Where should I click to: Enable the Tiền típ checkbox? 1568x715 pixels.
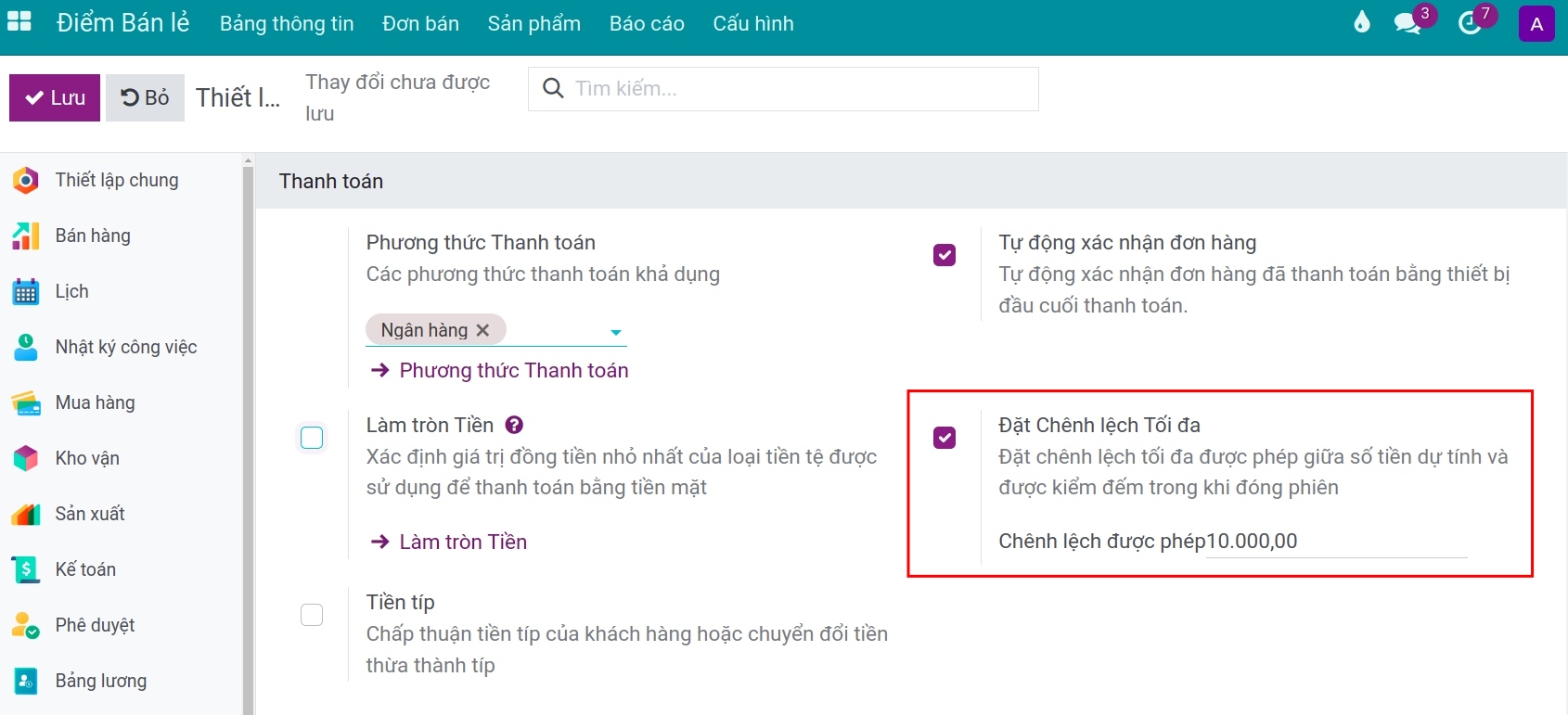pos(312,615)
